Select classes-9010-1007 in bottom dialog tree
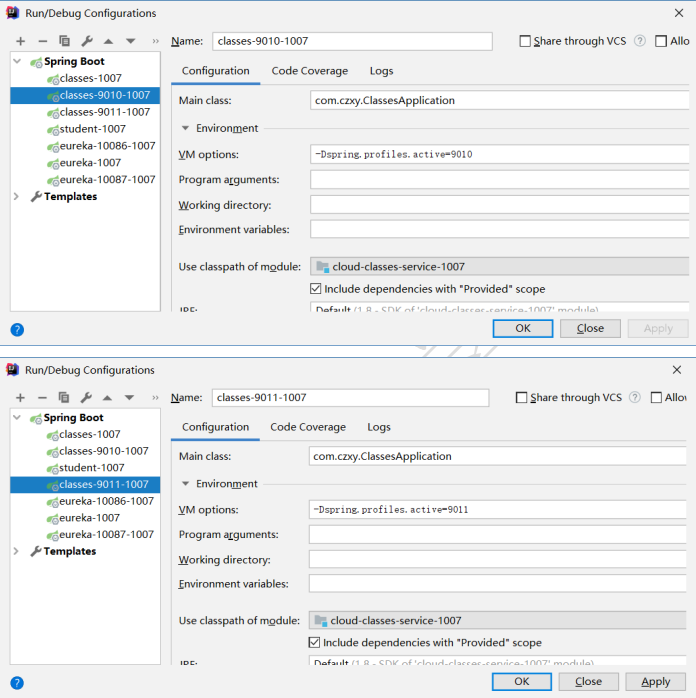The image size is (696, 698). (104, 451)
